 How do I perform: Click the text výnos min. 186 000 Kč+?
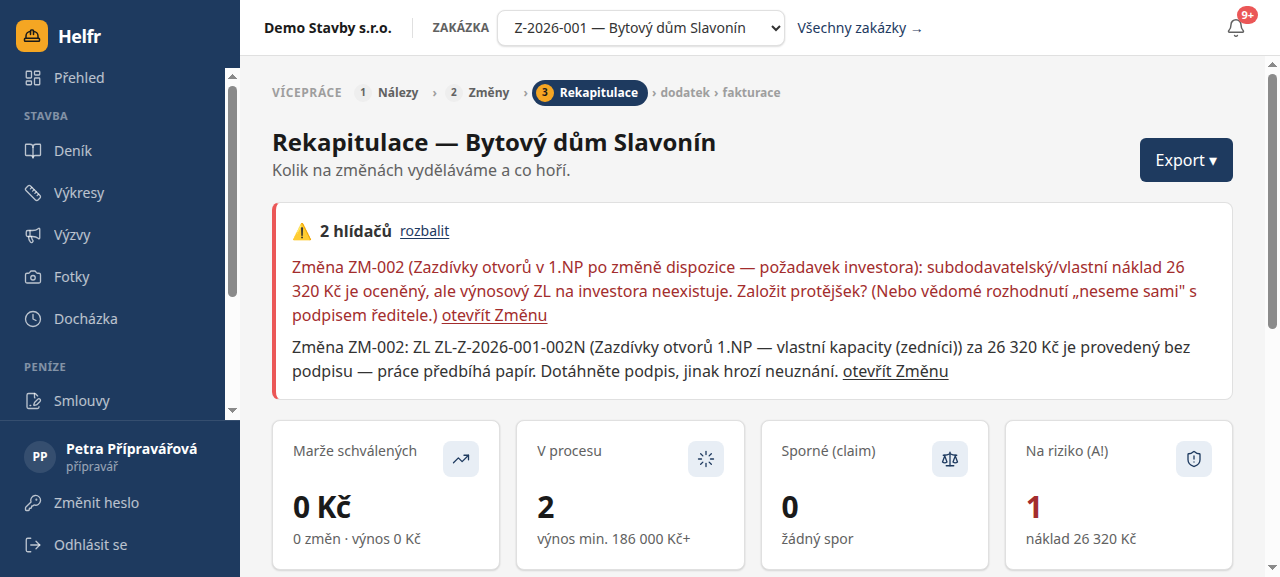[x=614, y=539]
